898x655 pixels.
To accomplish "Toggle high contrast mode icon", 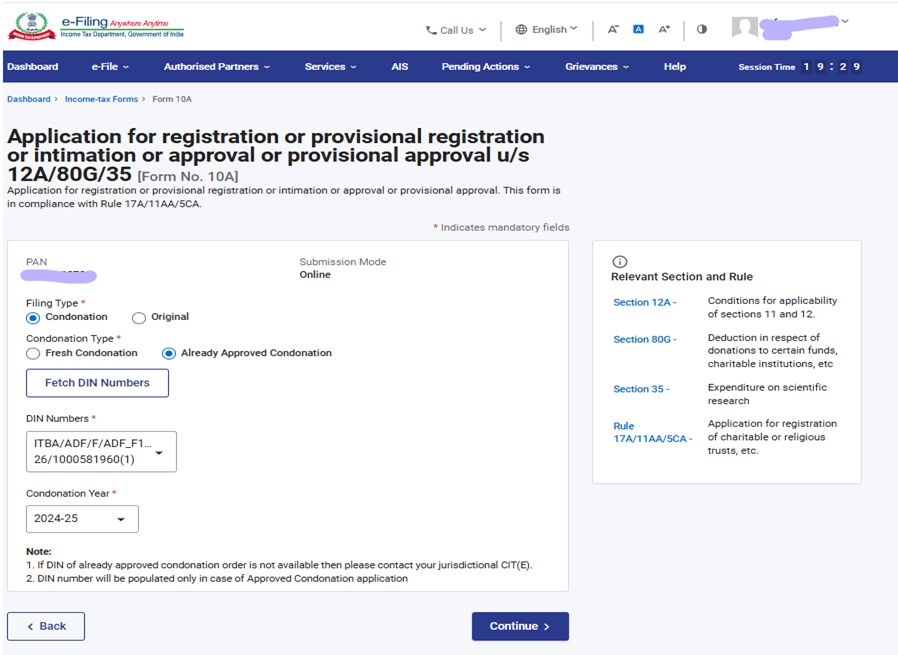I will [x=701, y=30].
